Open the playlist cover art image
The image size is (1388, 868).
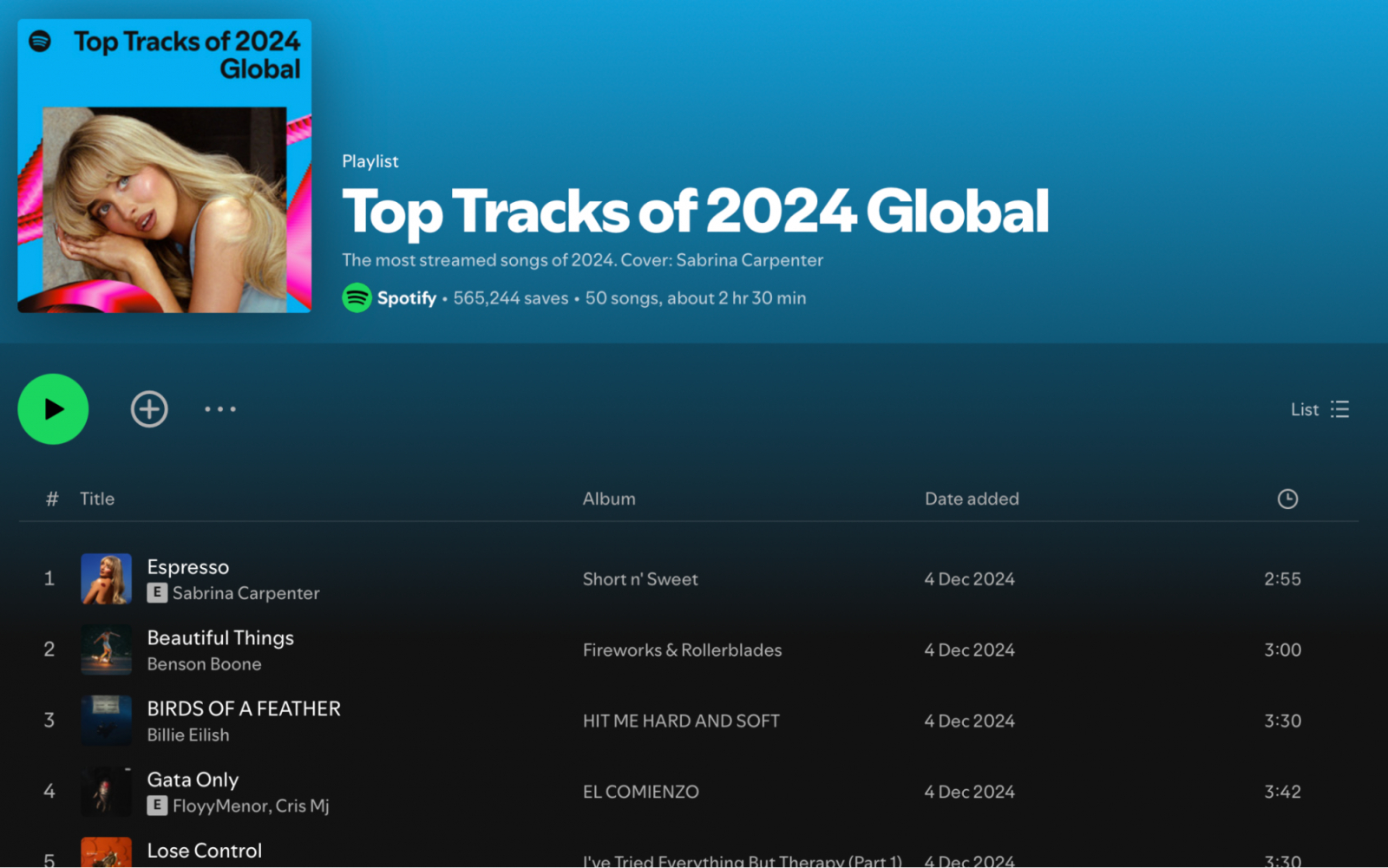pos(165,166)
